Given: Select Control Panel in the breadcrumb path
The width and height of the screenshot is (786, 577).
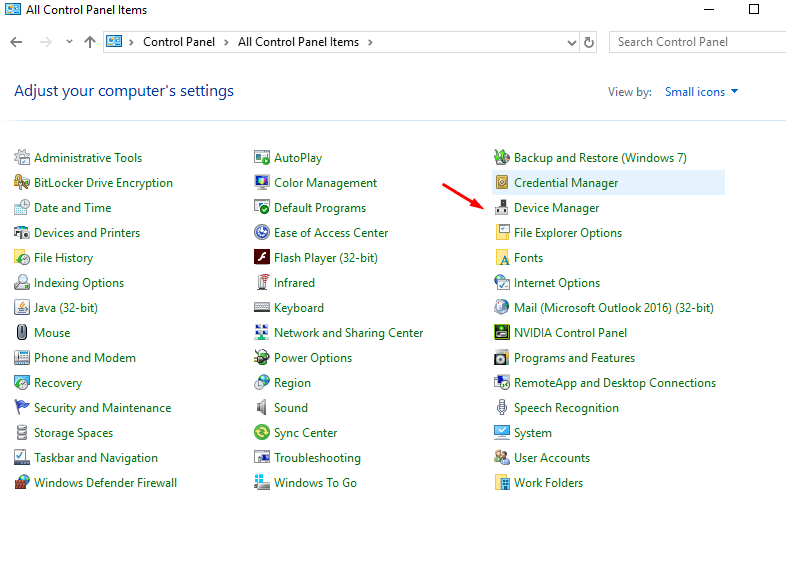Looking at the screenshot, I should (x=177, y=42).
